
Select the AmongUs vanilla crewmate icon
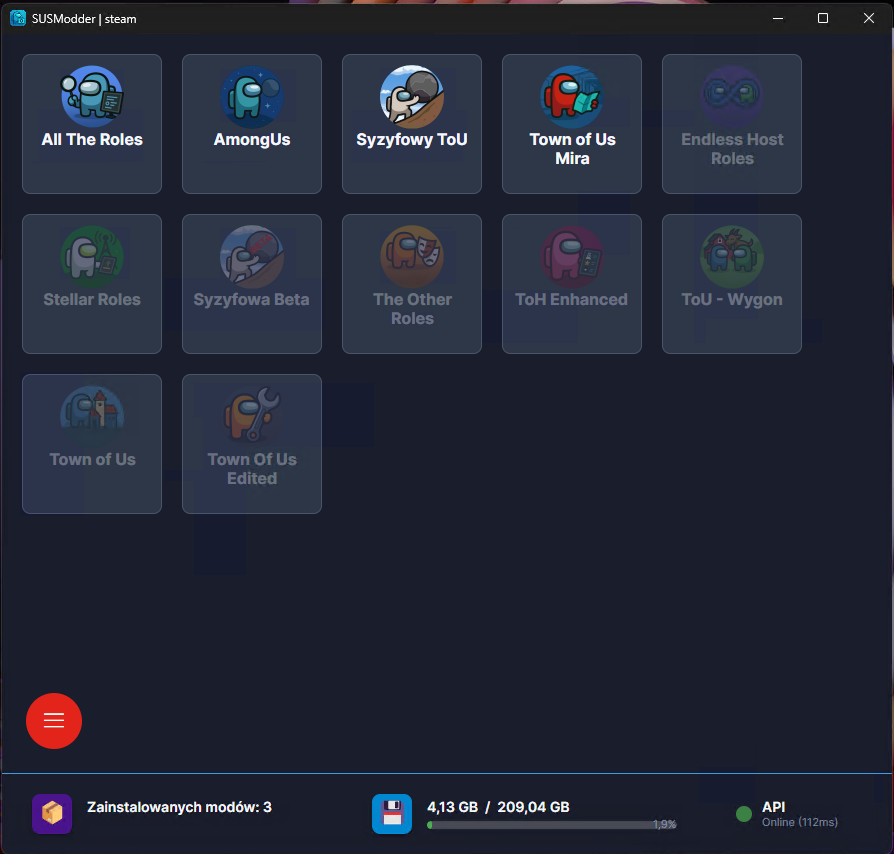[252, 96]
